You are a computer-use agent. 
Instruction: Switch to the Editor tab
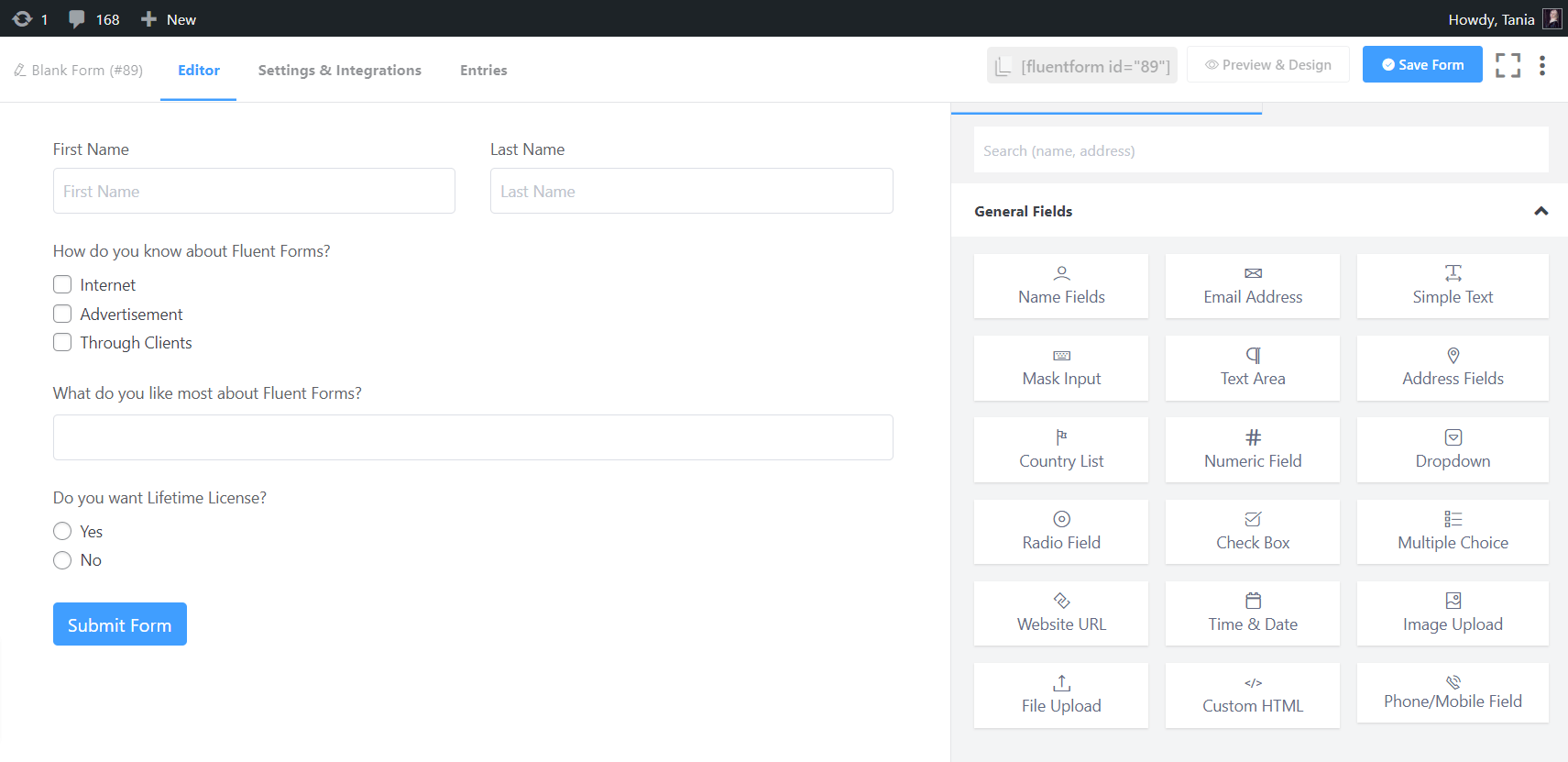[x=199, y=70]
